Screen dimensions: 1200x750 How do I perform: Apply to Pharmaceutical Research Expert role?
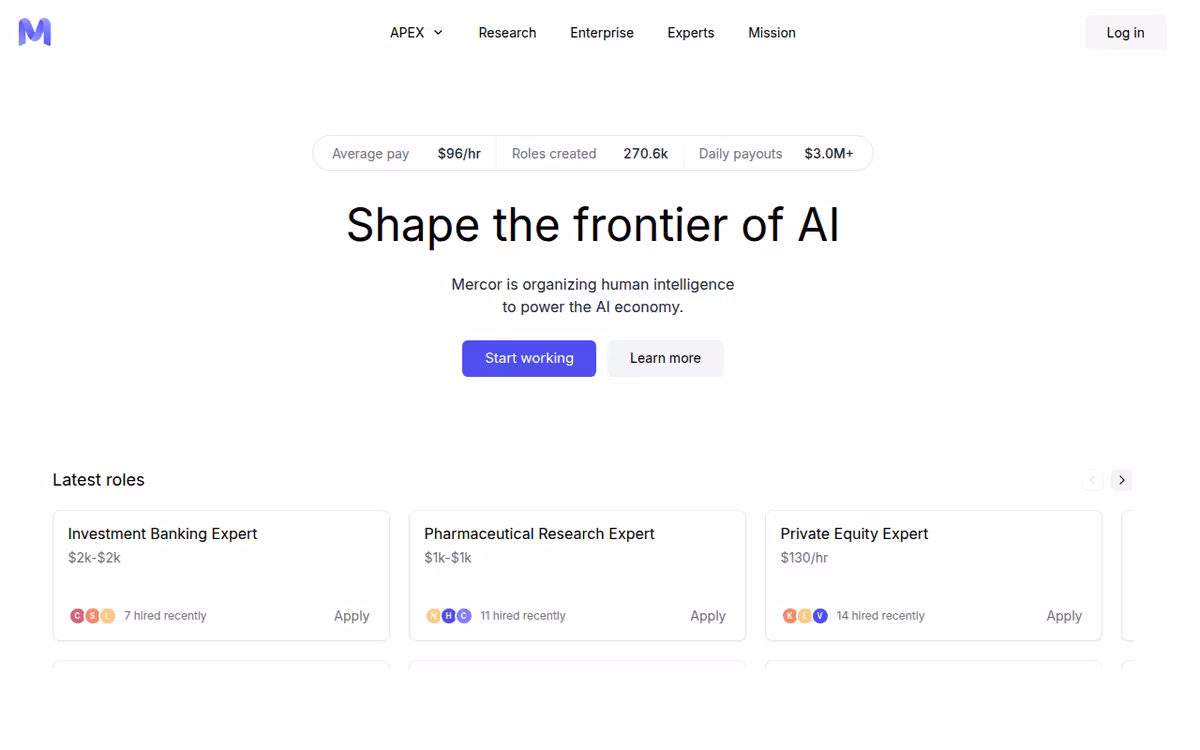click(708, 616)
